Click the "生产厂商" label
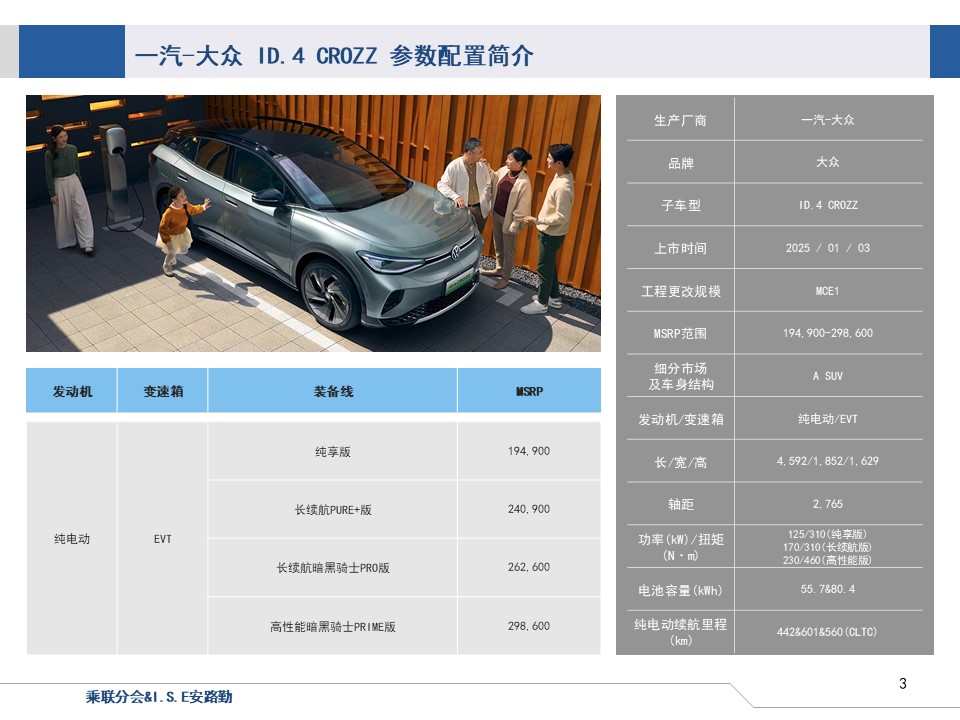Viewport: 960px width, 720px height. pyautogui.click(x=680, y=120)
